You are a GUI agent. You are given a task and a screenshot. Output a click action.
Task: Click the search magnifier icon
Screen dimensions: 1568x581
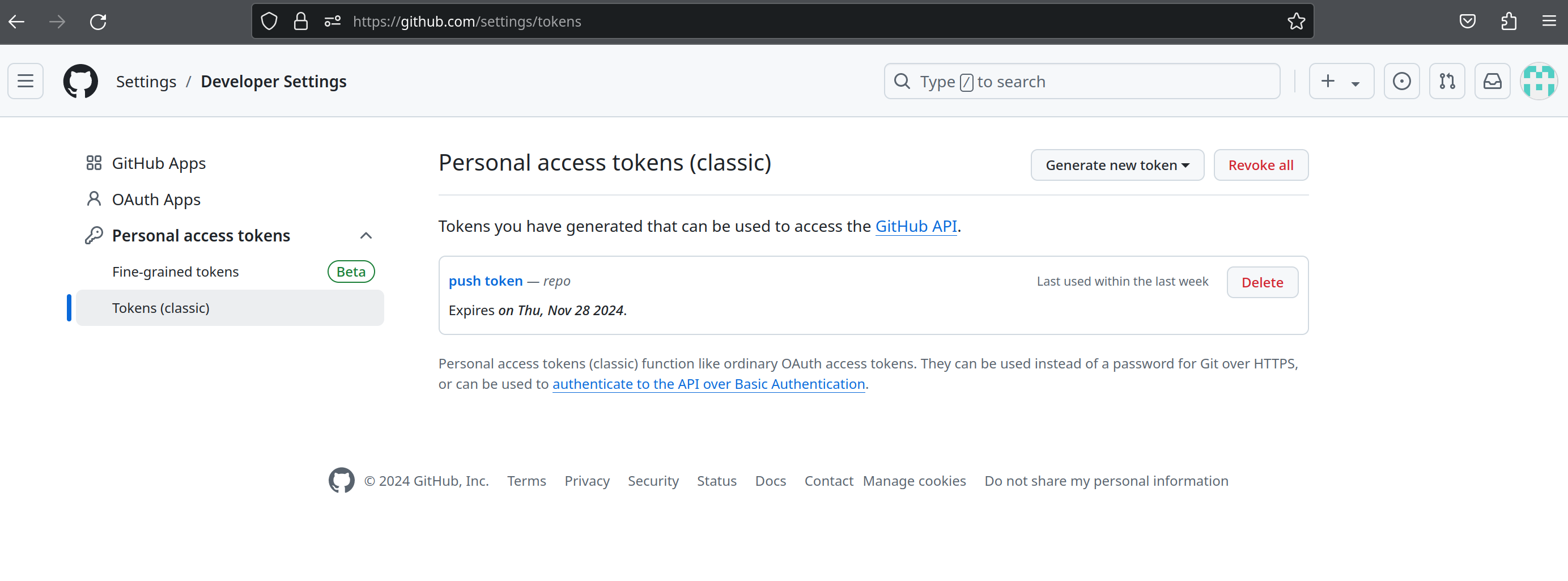pos(902,81)
